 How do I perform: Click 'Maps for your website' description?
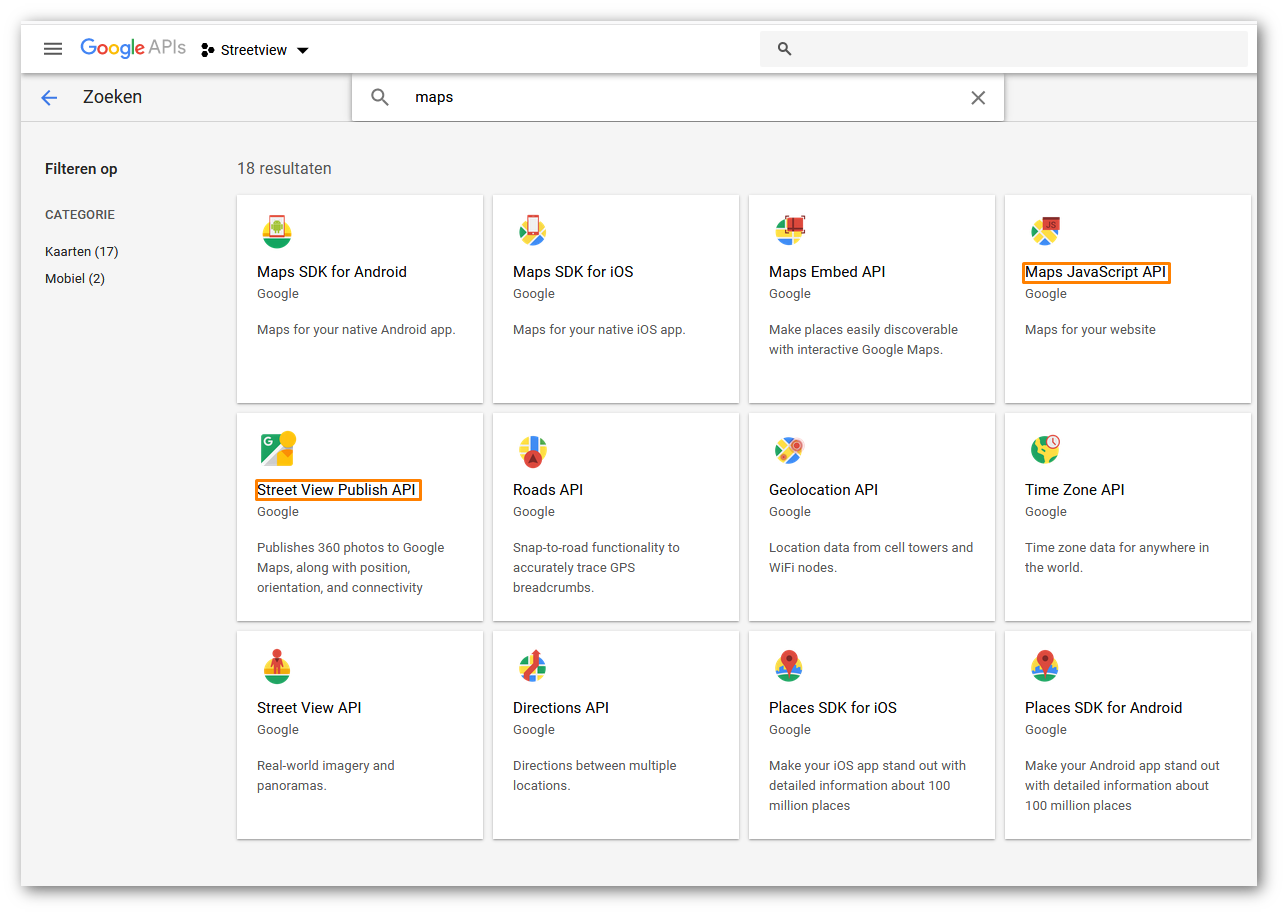tap(1090, 330)
